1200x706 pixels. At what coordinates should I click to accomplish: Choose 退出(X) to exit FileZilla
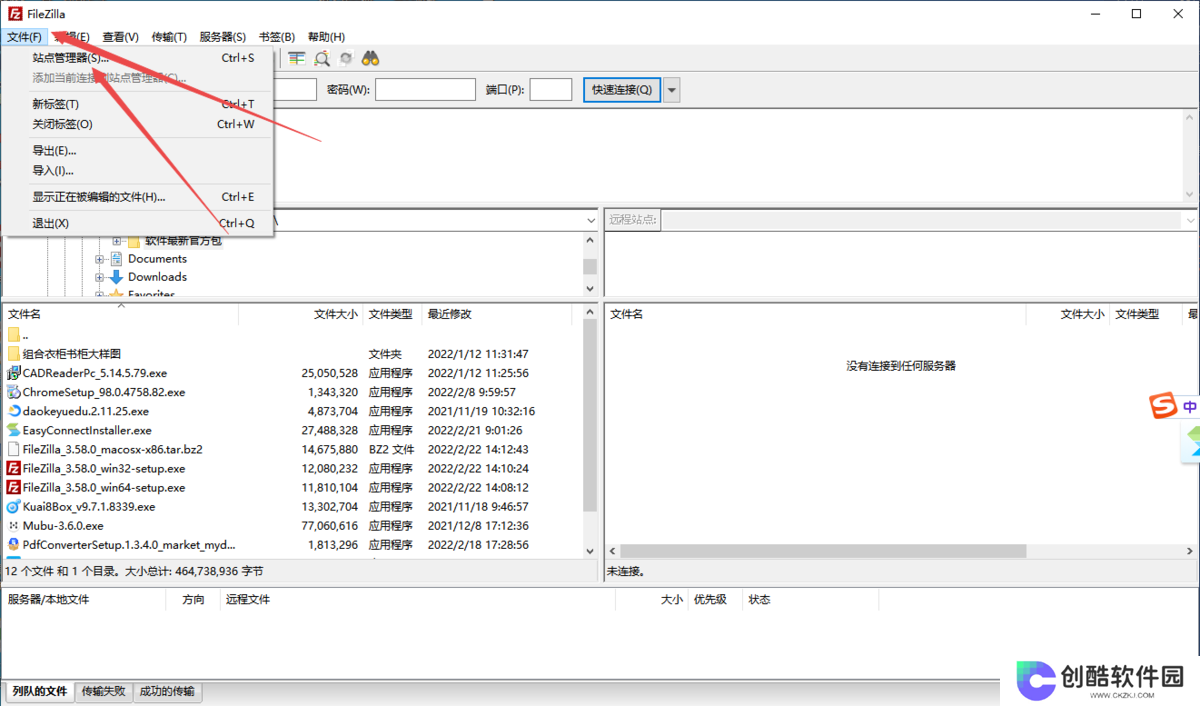pos(138,223)
